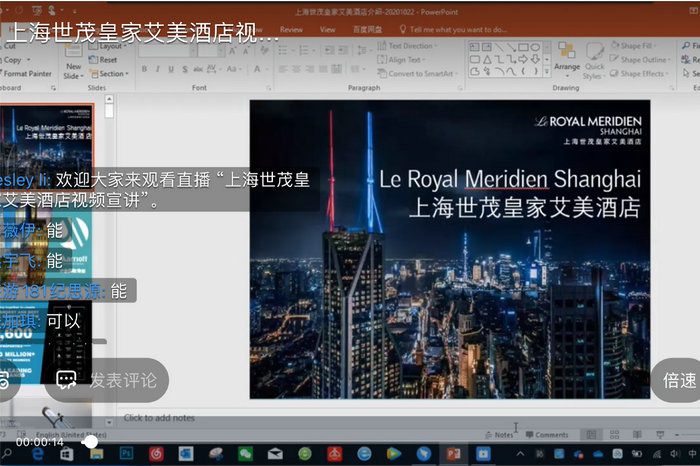Select the Oval shape in gallery
The image size is (700, 466).
[535, 47]
